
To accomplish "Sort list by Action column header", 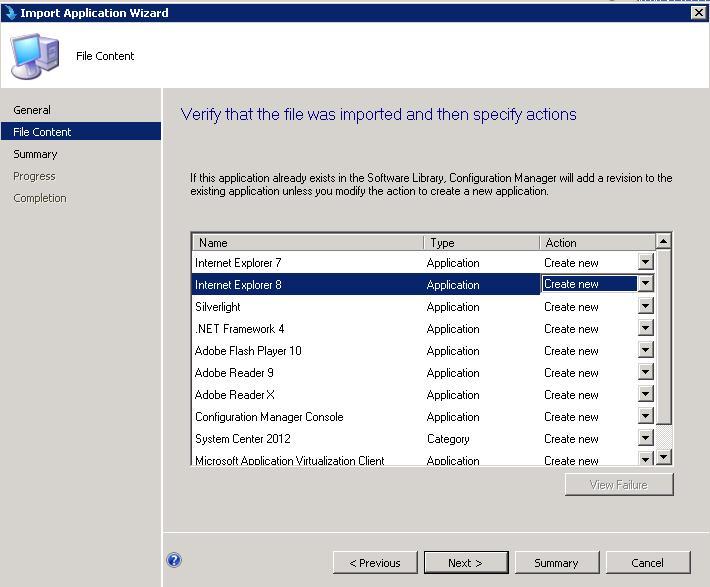I will (597, 243).
